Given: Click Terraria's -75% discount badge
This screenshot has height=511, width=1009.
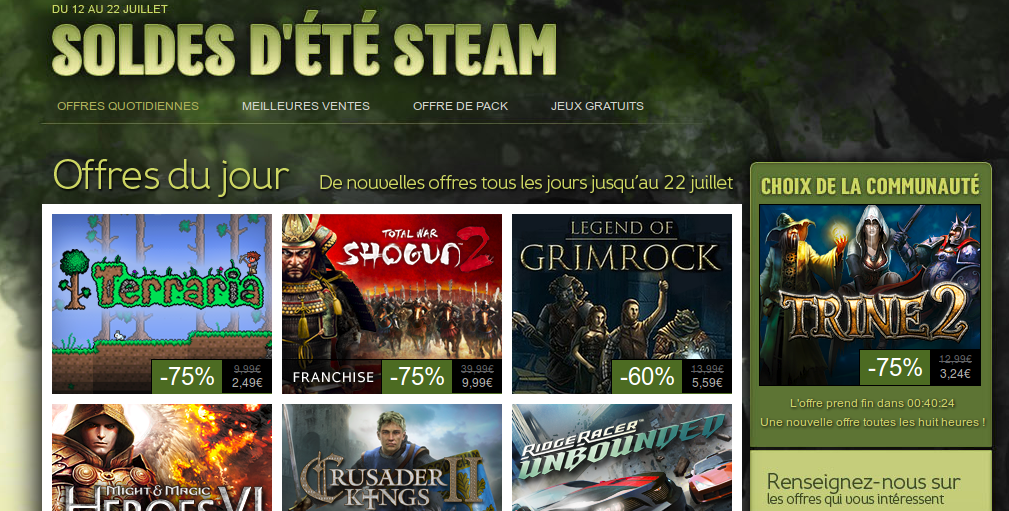Looking at the screenshot, I should (x=187, y=376).
